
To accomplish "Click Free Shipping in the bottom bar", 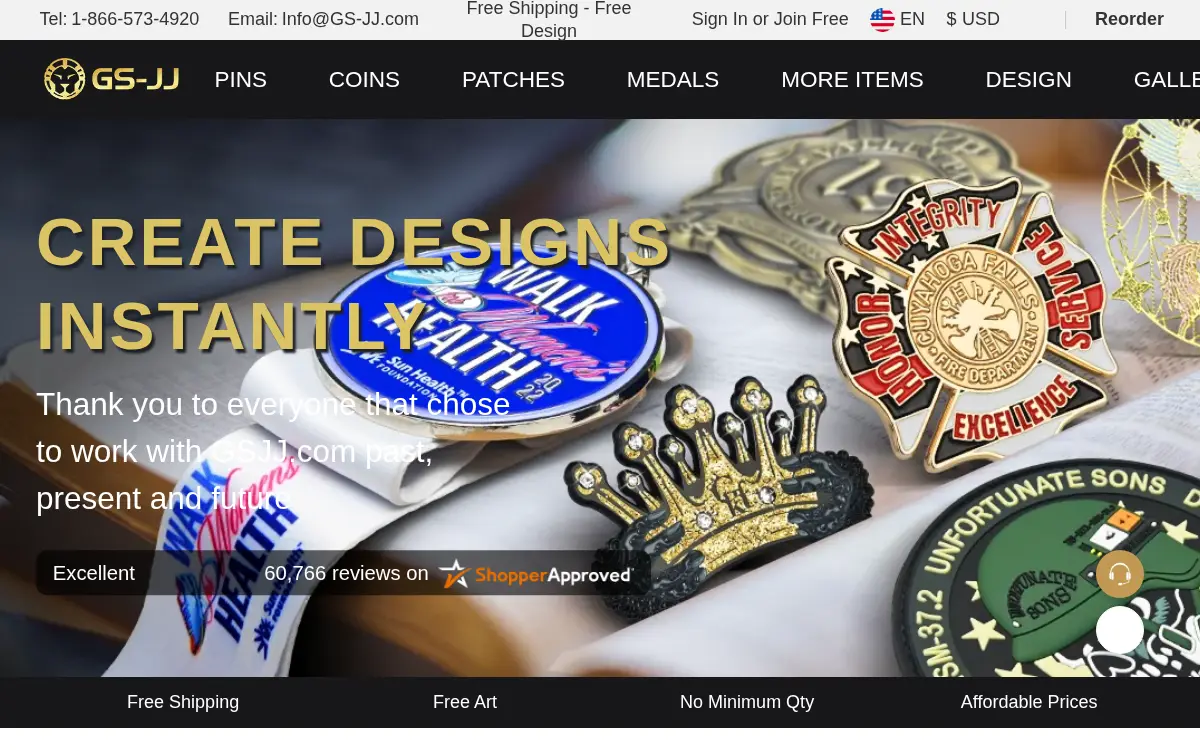I will coord(183,702).
